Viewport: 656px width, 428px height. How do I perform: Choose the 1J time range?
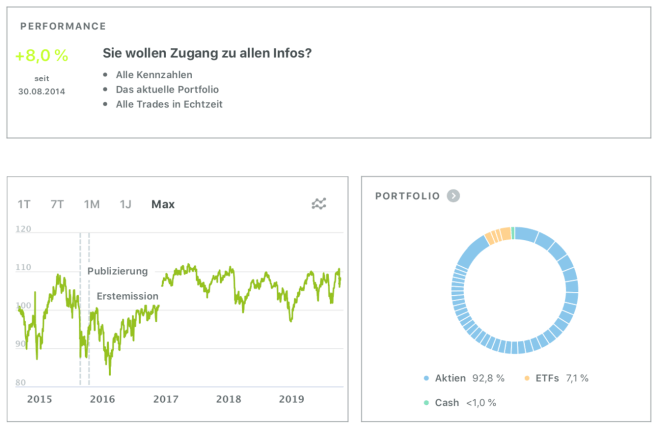click(125, 204)
